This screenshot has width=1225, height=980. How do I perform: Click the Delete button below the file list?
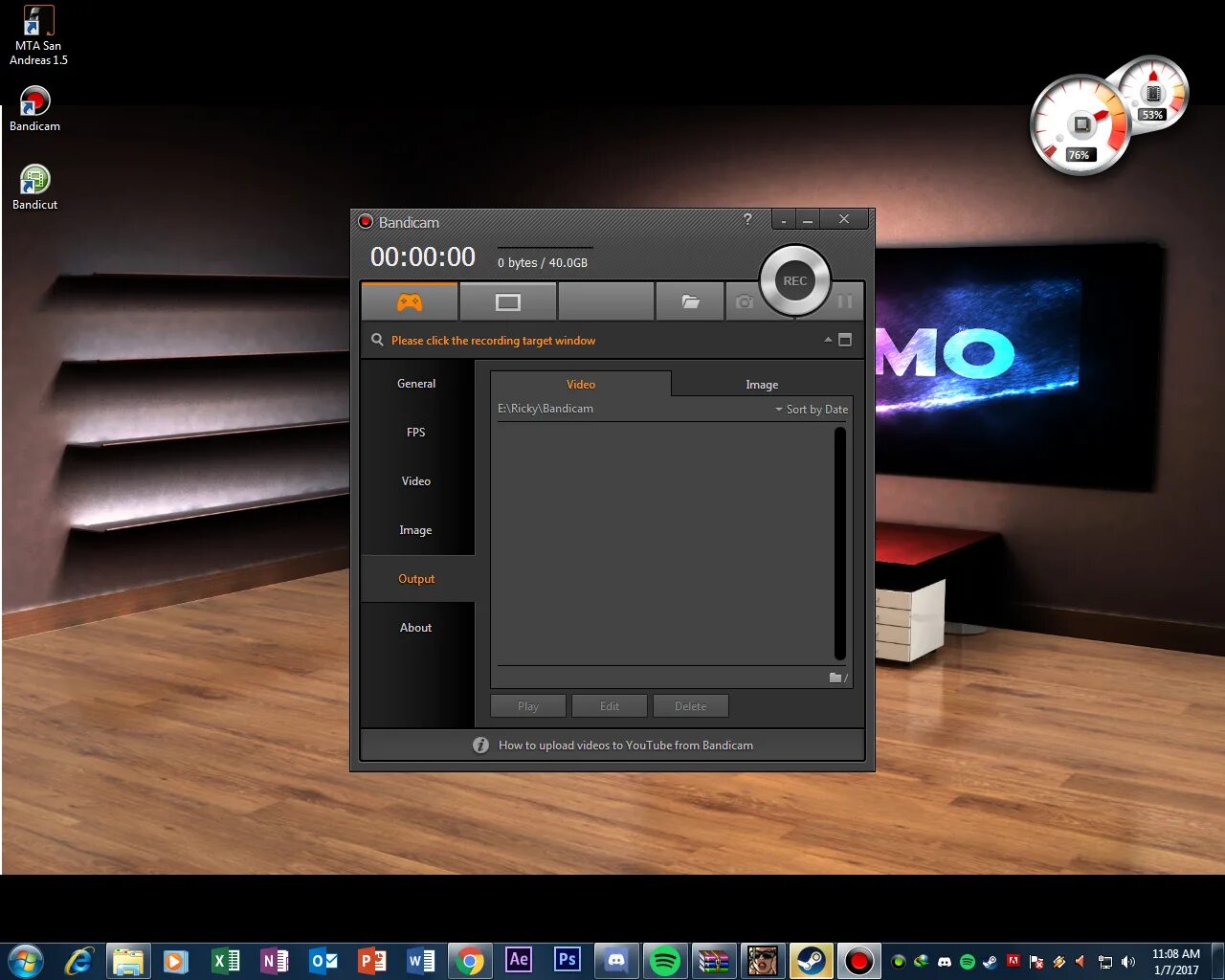[x=690, y=706]
